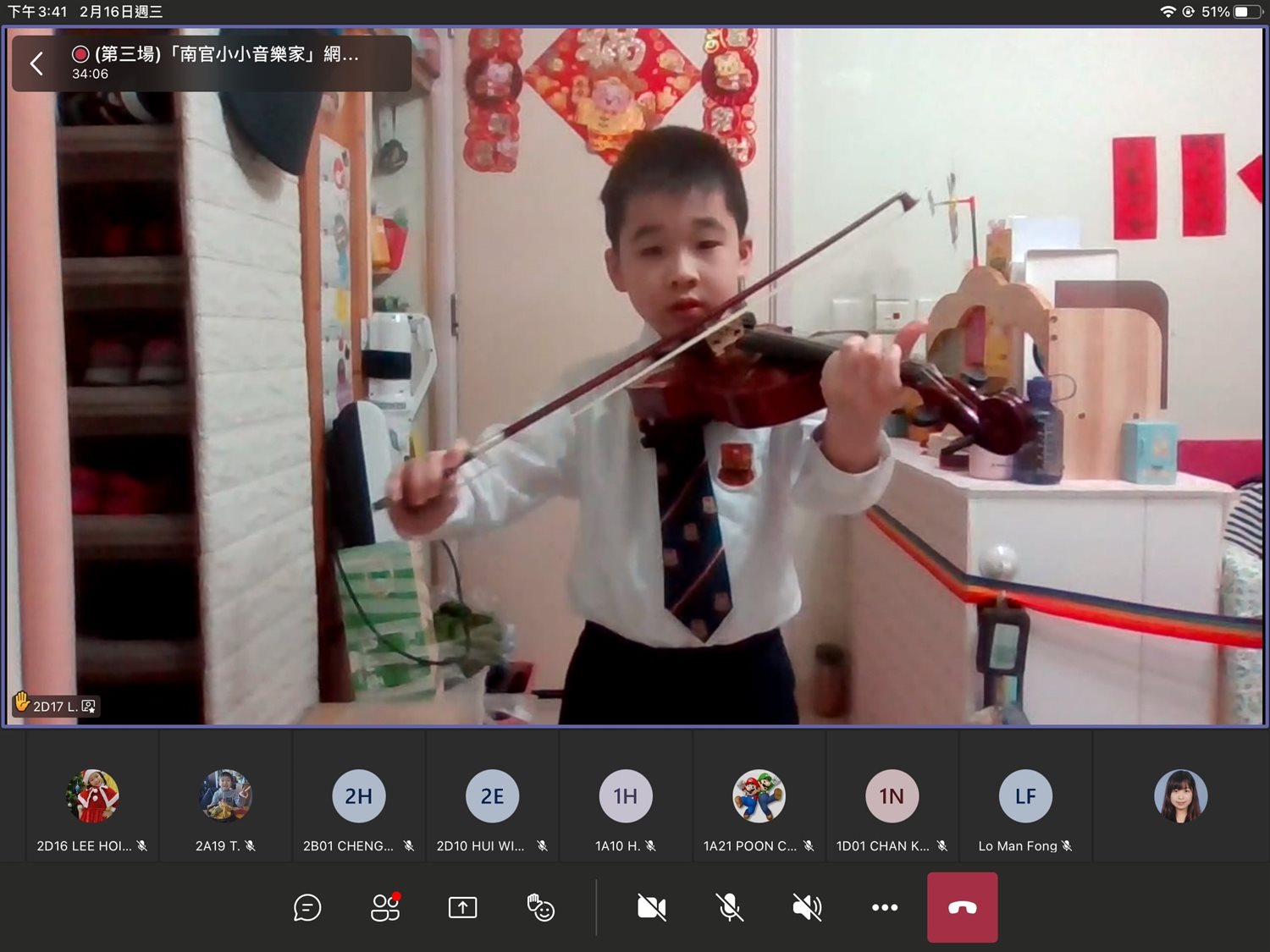The height and width of the screenshot is (952, 1270).
Task: Tap the muted mic icon for Lo Man Fong
Action: click(1067, 846)
